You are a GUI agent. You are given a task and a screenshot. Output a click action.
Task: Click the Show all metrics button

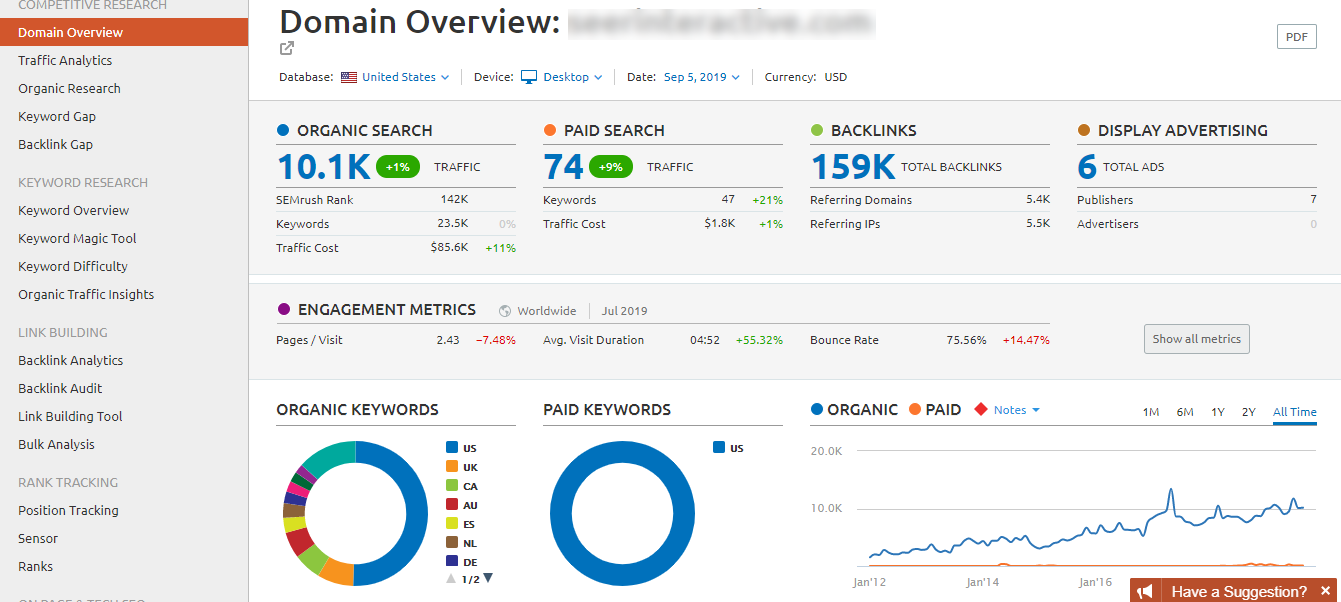(x=1196, y=339)
